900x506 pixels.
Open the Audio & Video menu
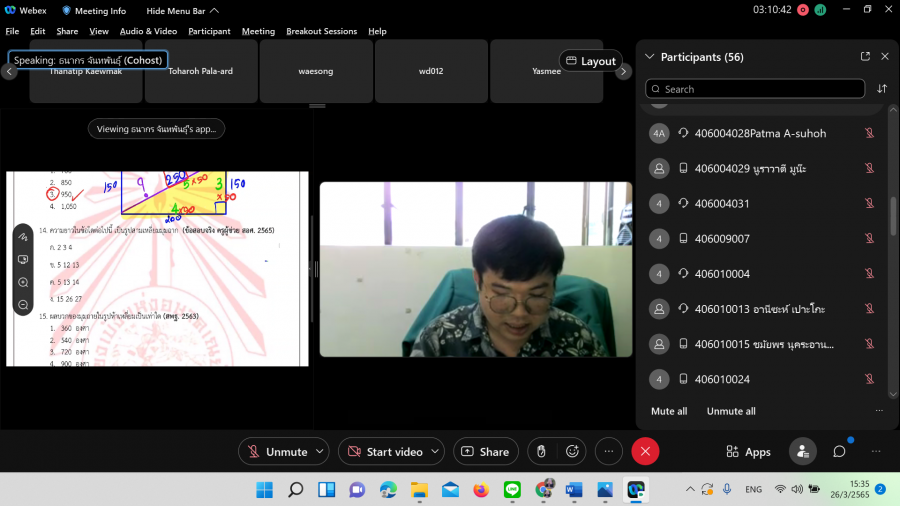[148, 31]
